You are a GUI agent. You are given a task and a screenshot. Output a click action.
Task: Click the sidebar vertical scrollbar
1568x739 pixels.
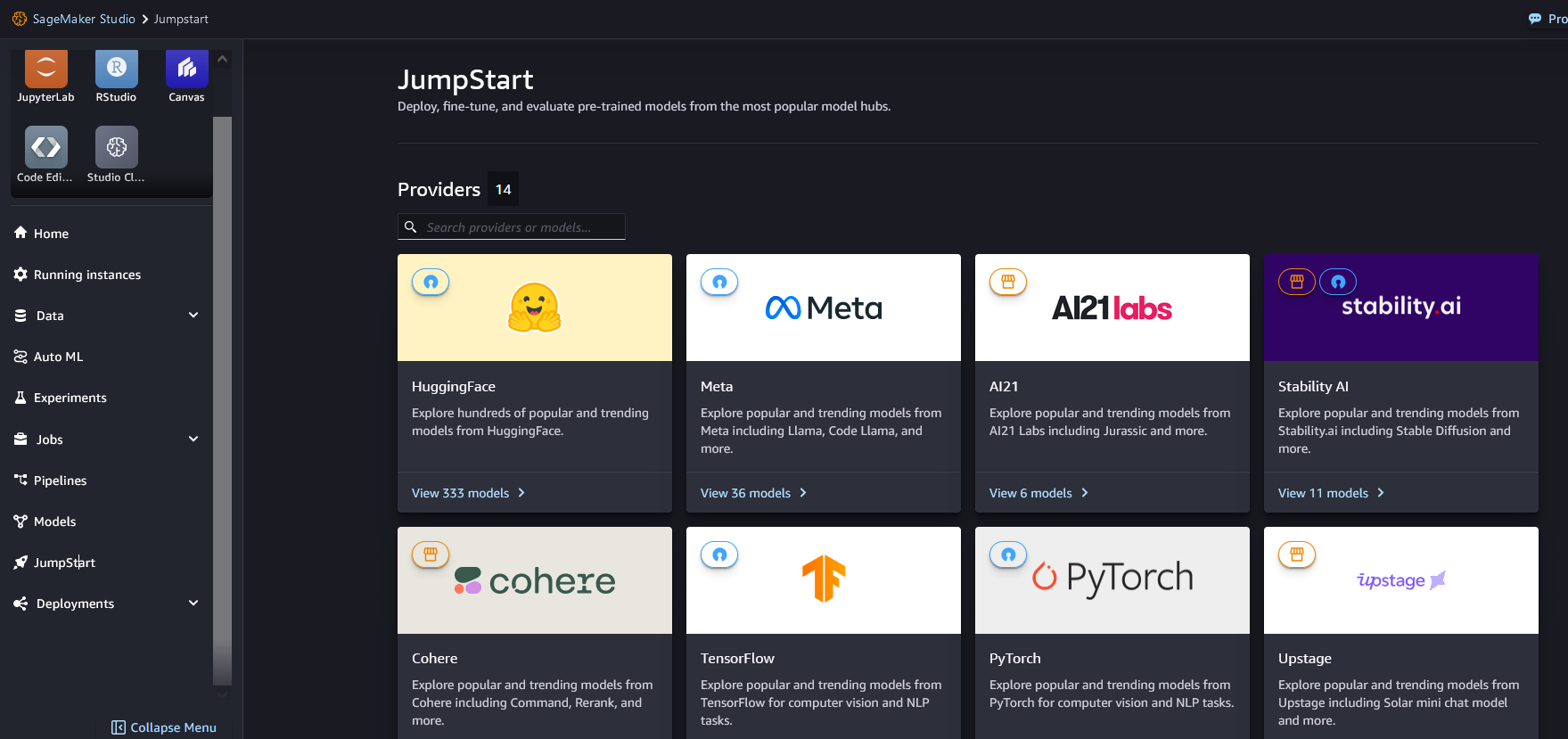coord(223,401)
